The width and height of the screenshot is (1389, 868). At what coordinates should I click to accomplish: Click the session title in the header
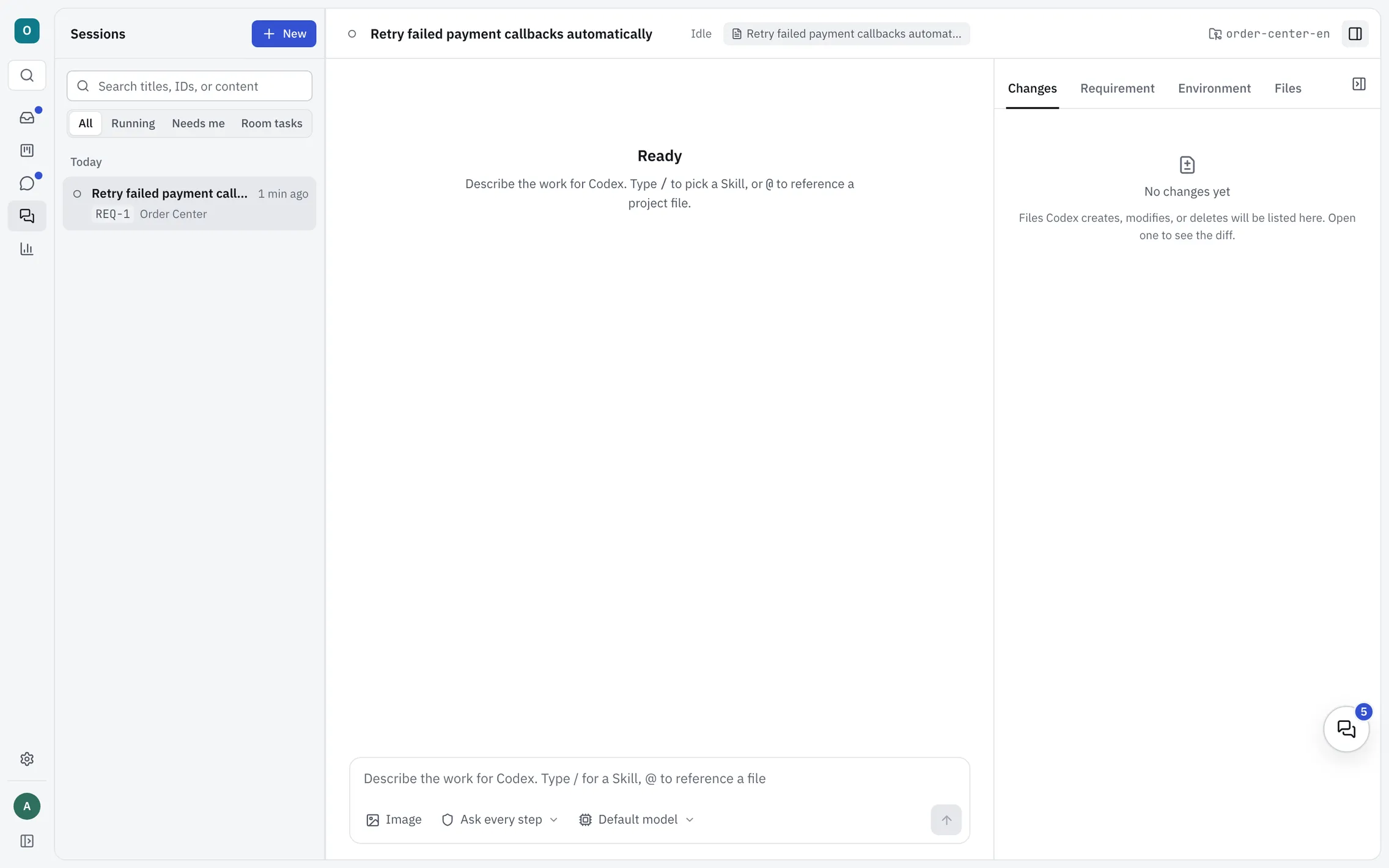511,34
